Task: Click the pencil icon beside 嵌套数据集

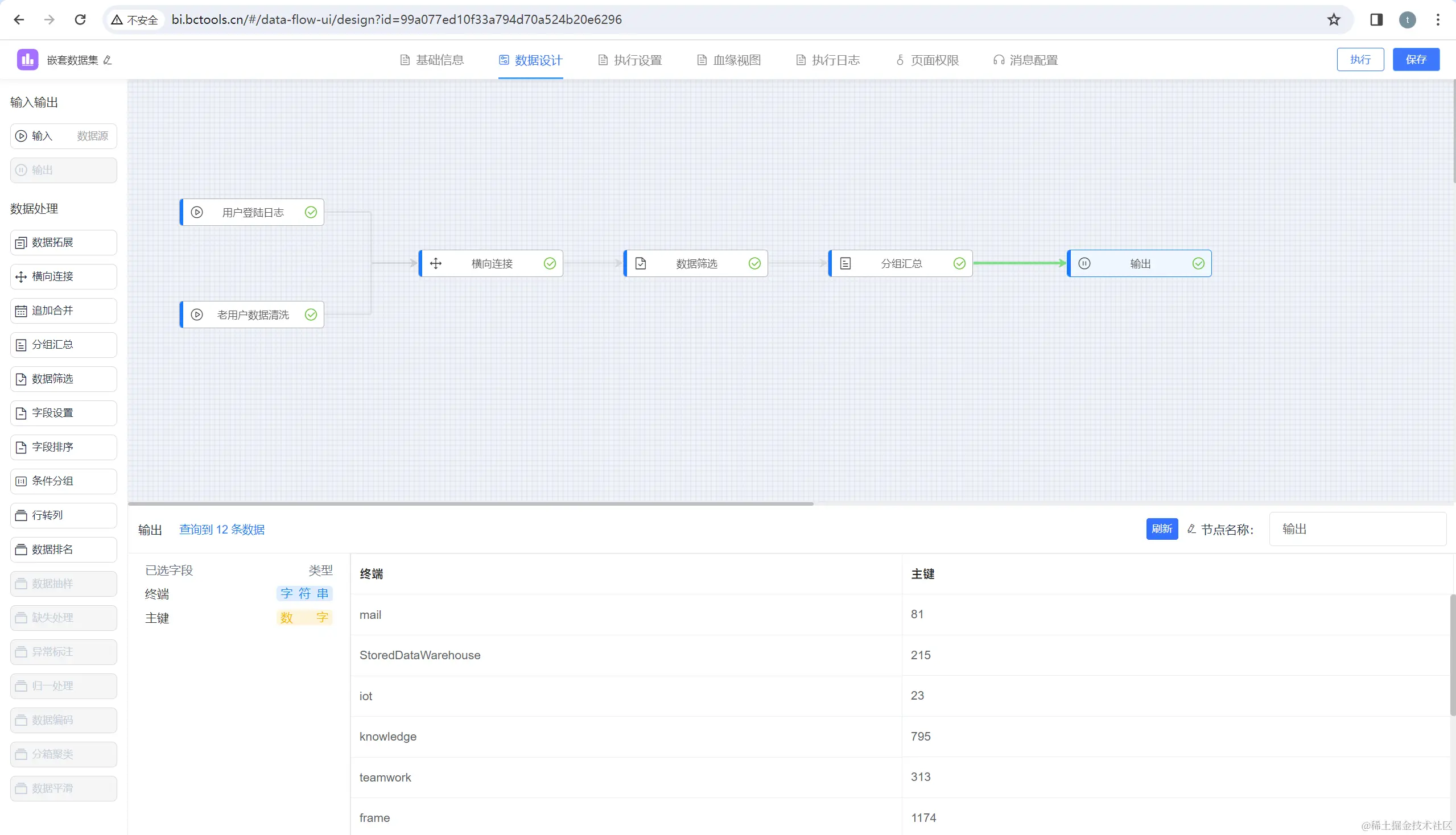Action: pos(108,60)
